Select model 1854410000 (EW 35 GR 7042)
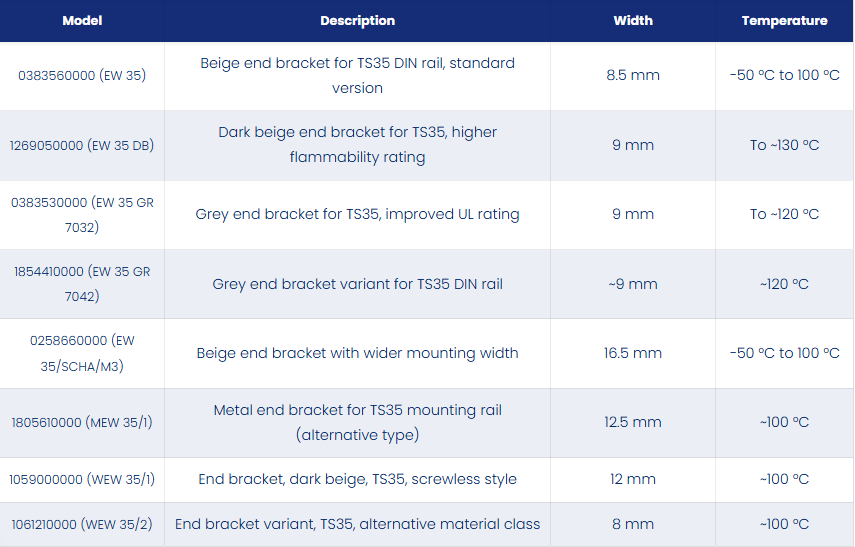The height and width of the screenshot is (547, 855). [82, 284]
